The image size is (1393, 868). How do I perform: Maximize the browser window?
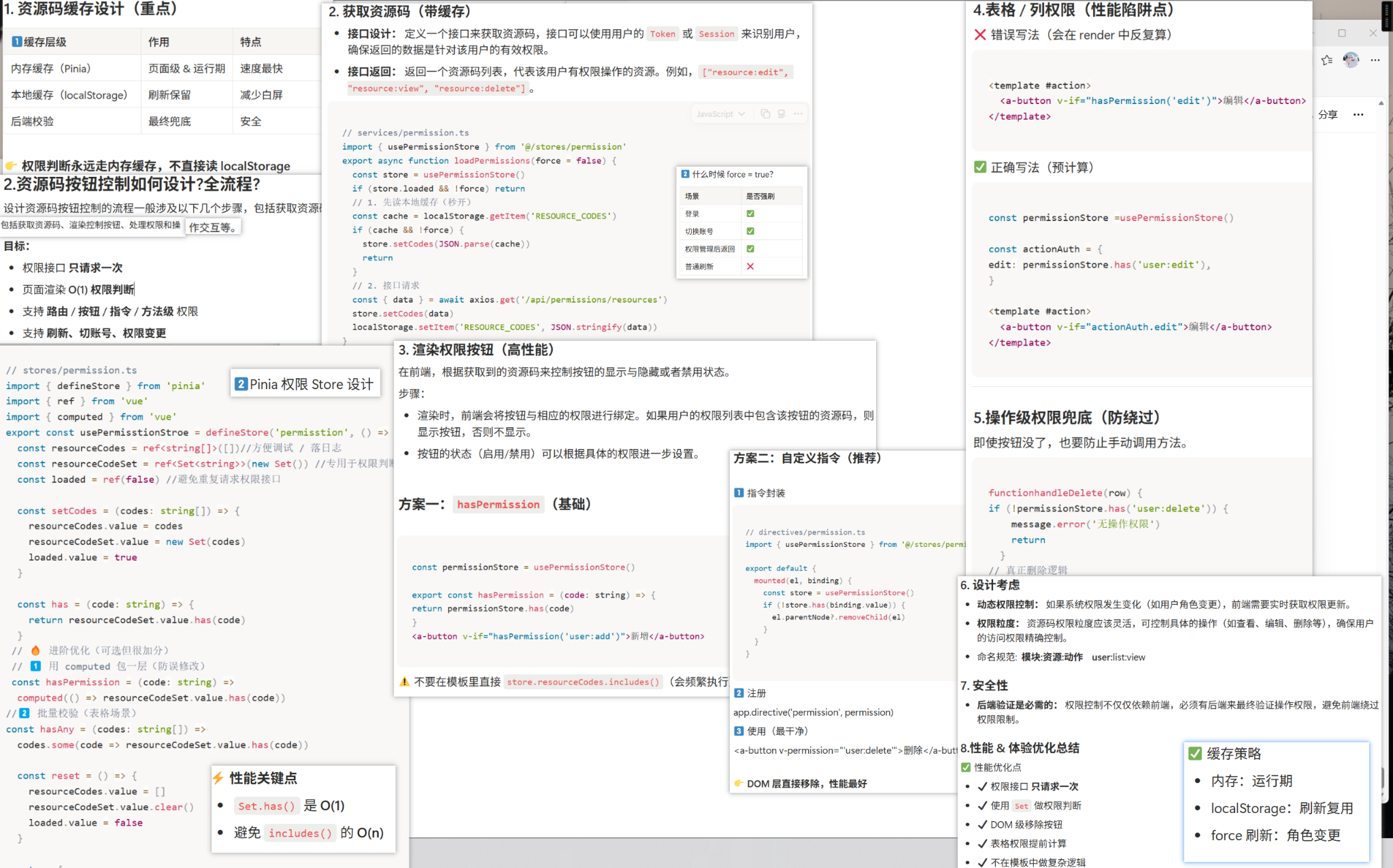point(1342,33)
